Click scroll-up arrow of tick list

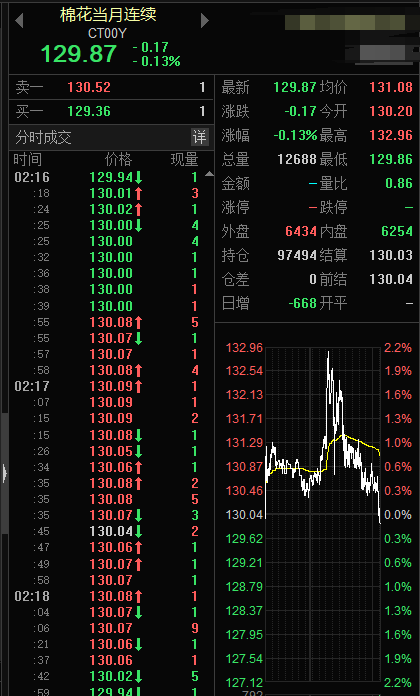point(209,174)
